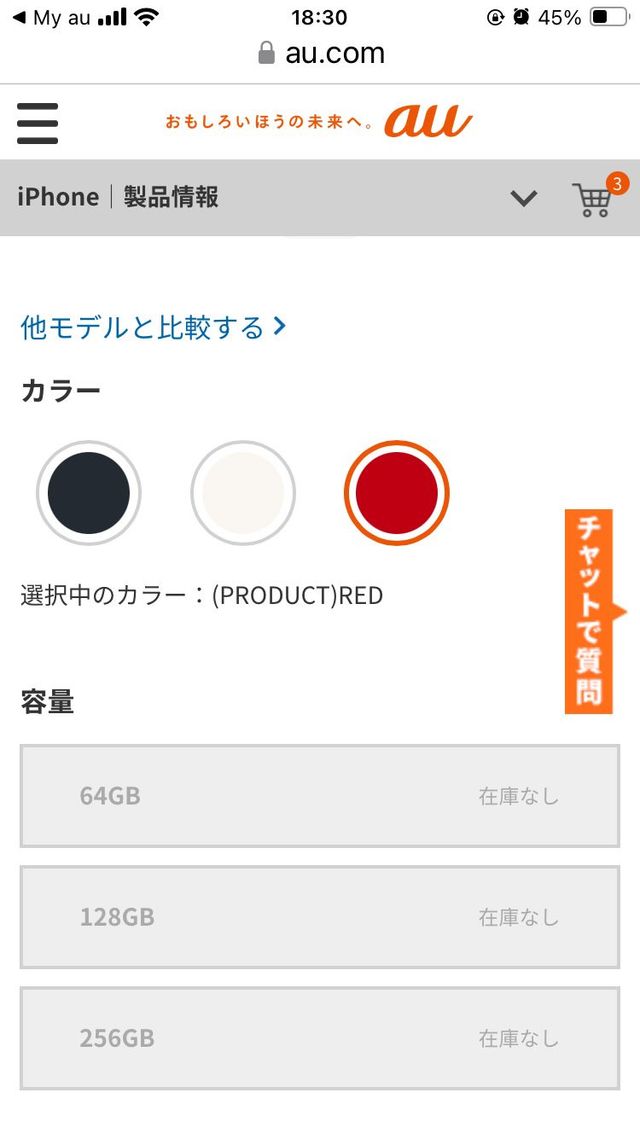The height and width of the screenshot is (1138, 640).
Task: Tap the iPhone menu label
Action: pyautogui.click(x=58, y=197)
